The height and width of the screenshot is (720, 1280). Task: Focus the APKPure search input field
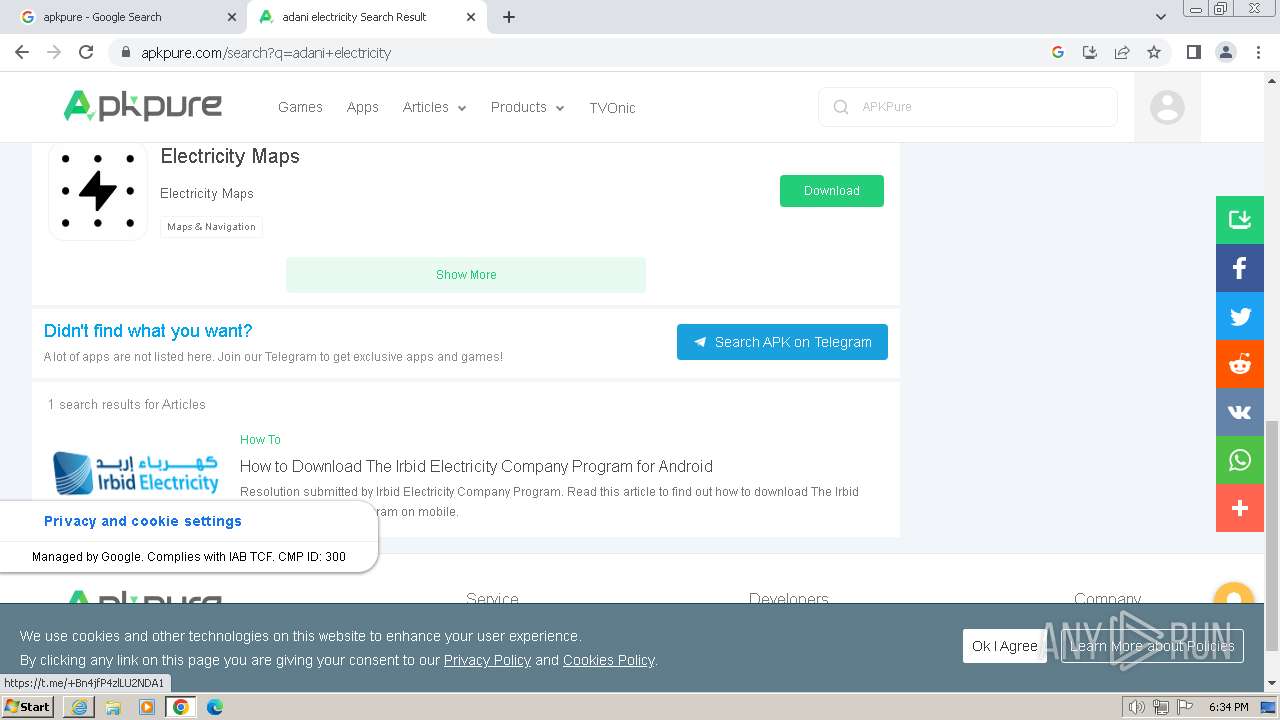pyautogui.click(x=968, y=107)
